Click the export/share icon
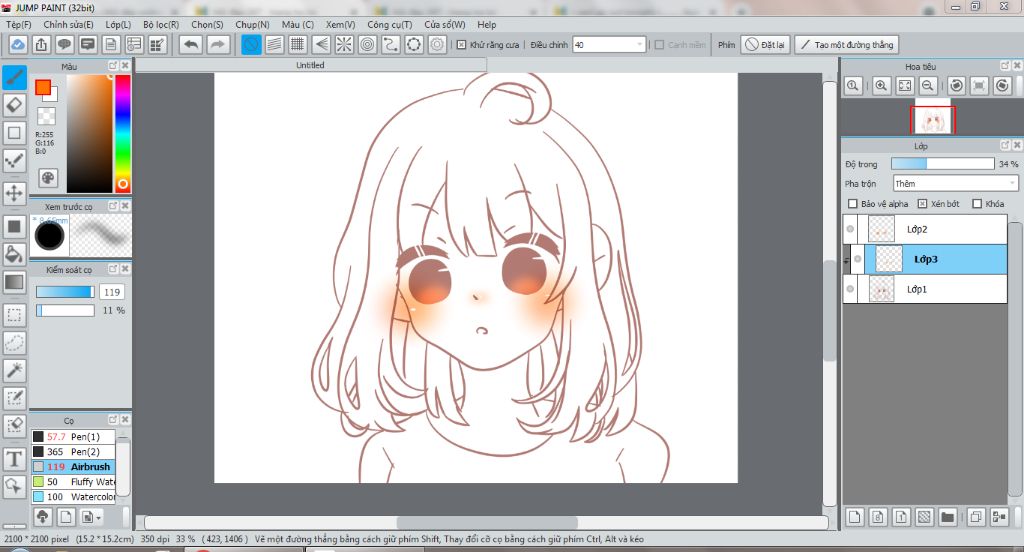The width and height of the screenshot is (1024, 552). (x=41, y=44)
